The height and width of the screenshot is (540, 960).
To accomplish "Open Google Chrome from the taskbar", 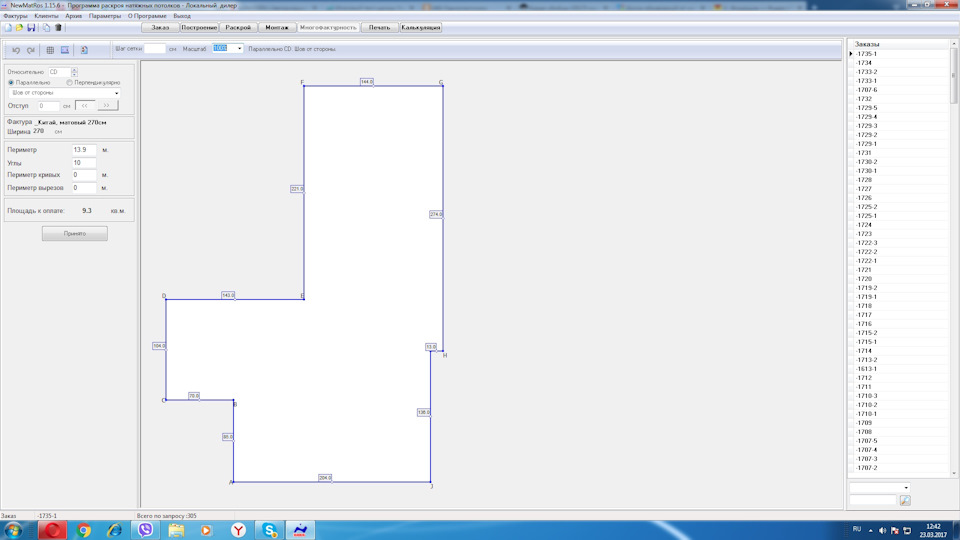I will 84,530.
